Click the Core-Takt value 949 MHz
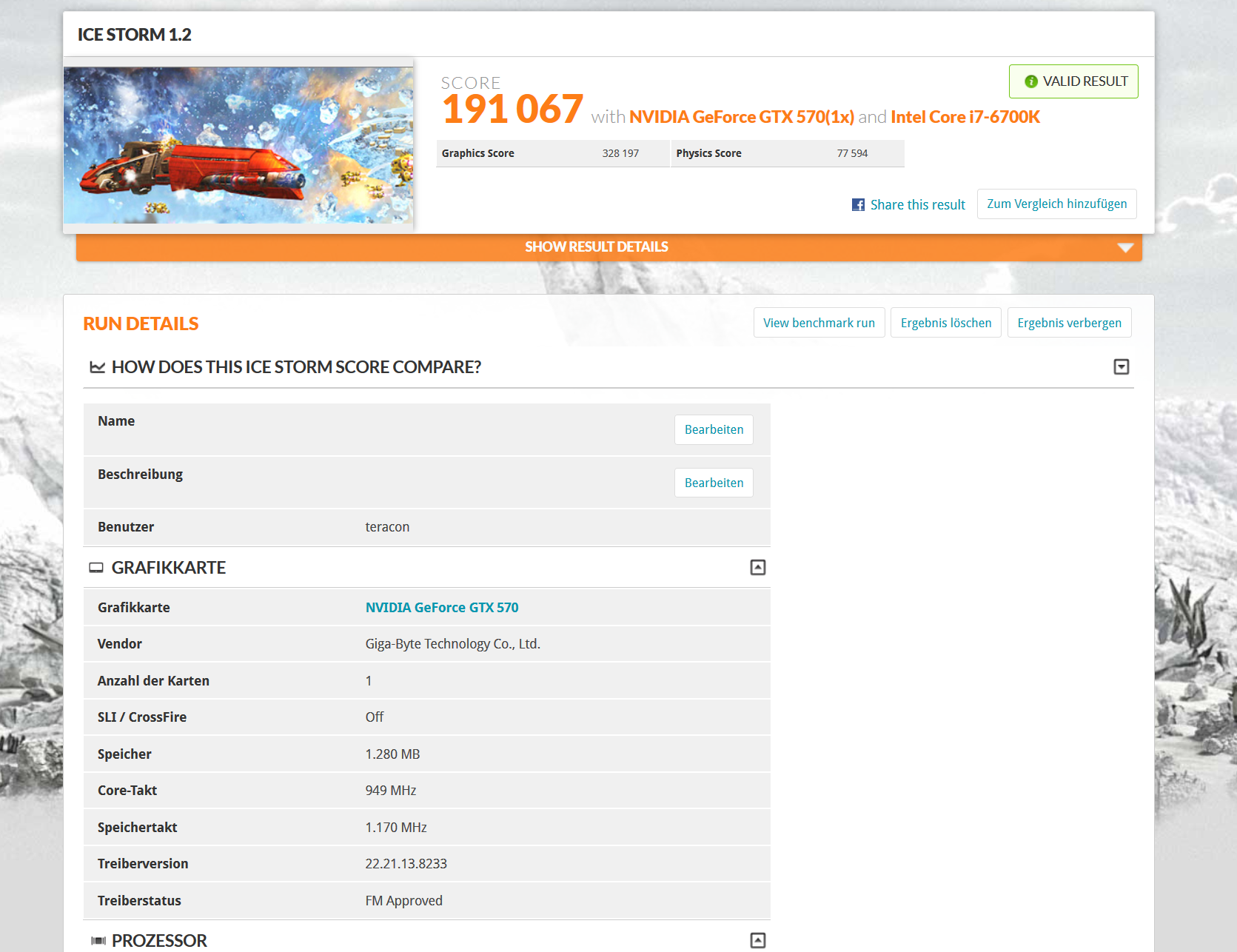1237x952 pixels. 391,791
